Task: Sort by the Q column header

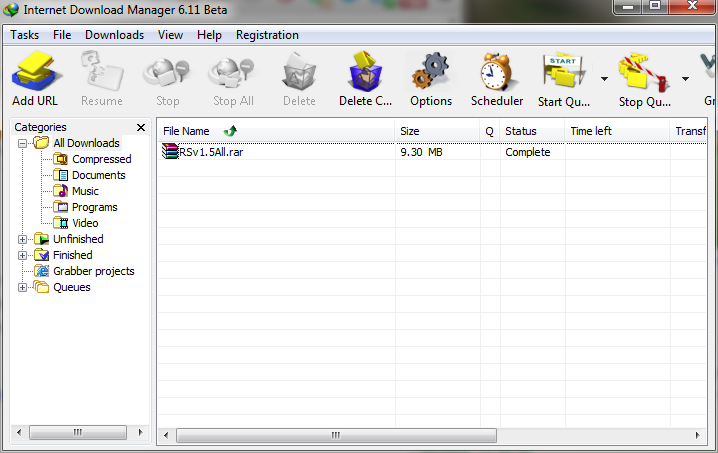Action: pos(490,131)
